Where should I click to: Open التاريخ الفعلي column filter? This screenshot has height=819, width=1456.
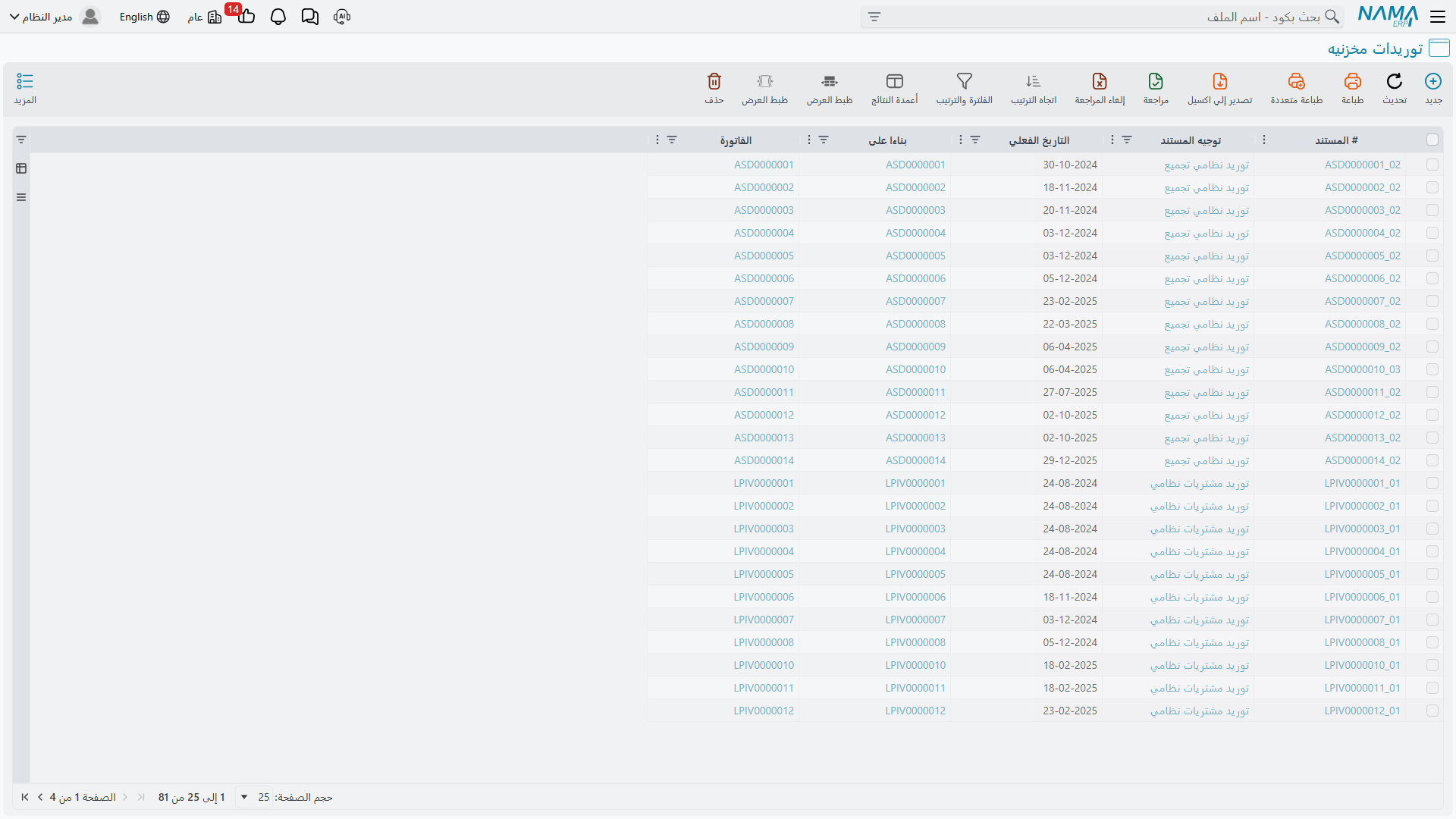click(975, 140)
